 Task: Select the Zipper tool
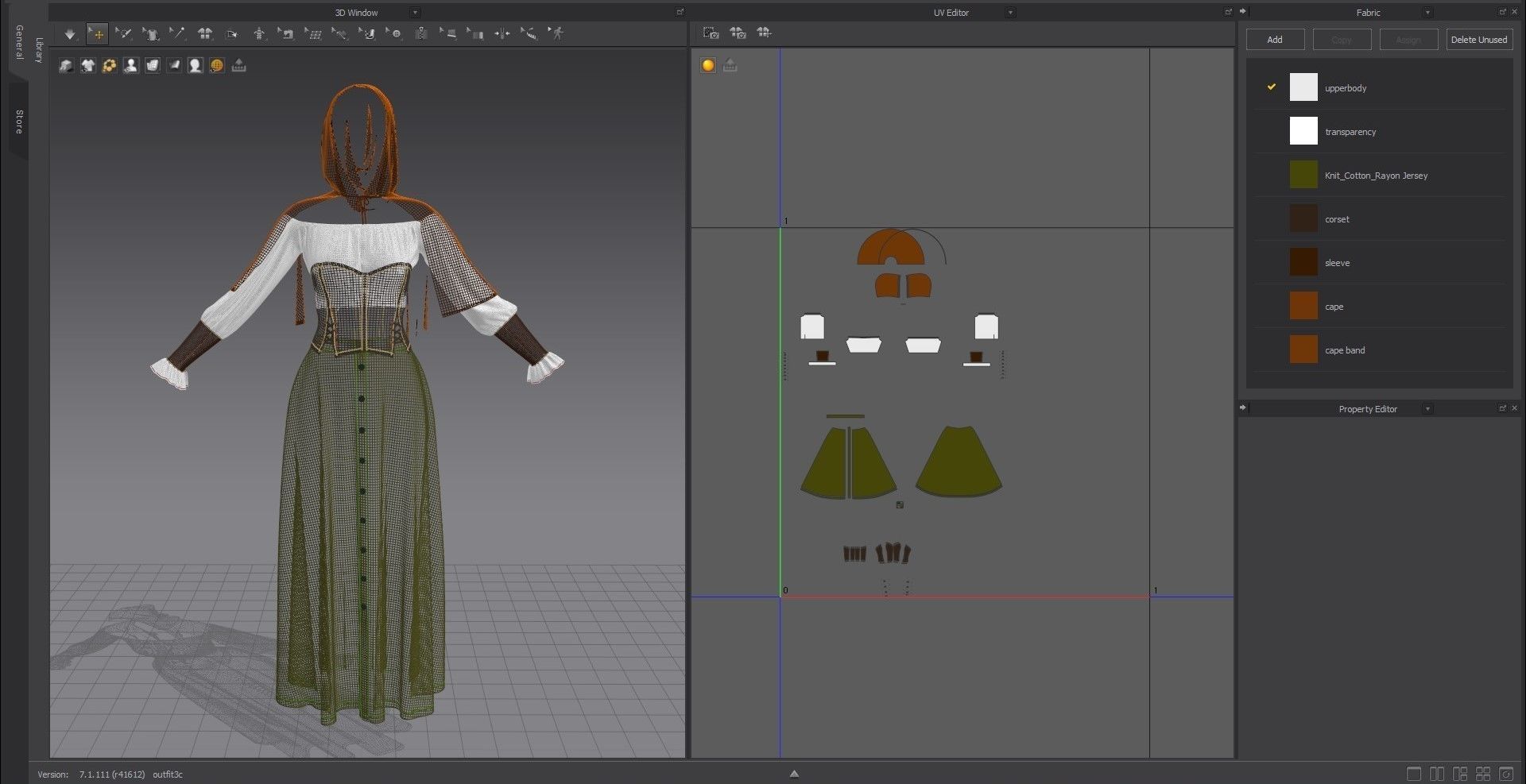[x=421, y=33]
